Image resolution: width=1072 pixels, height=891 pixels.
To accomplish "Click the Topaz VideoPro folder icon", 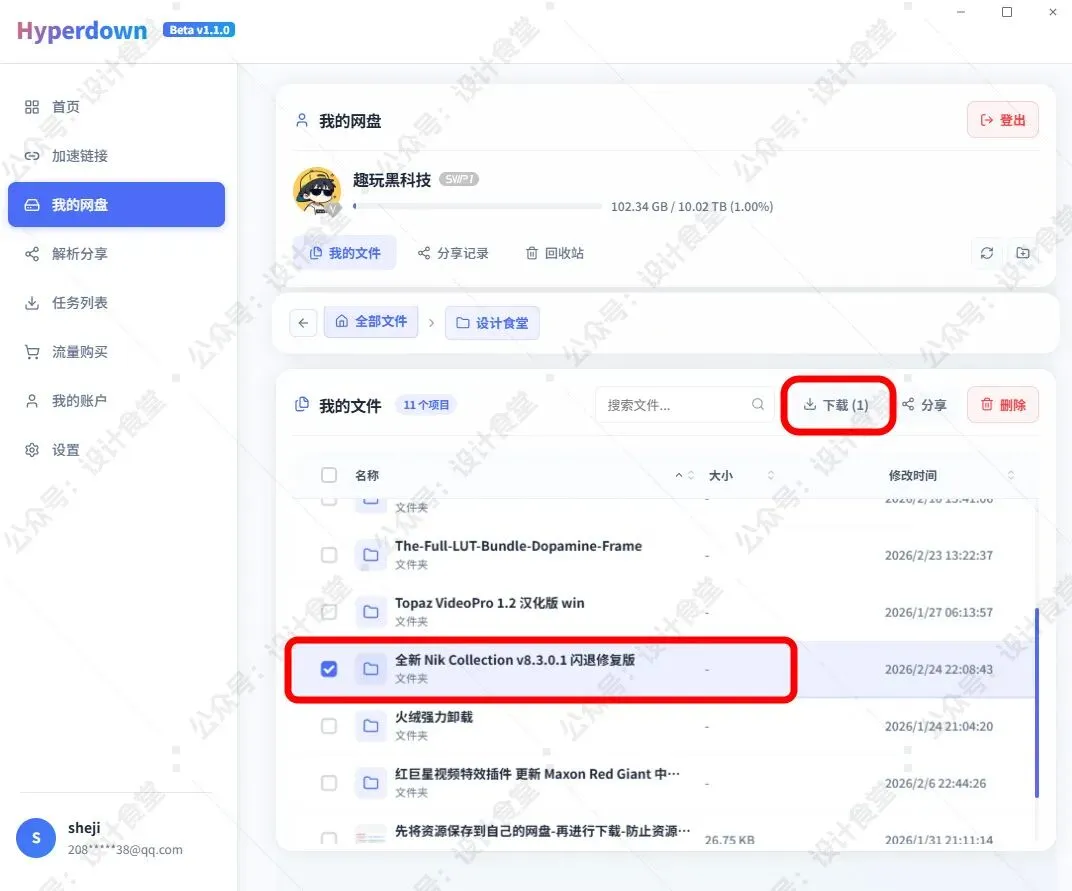I will coord(371,611).
